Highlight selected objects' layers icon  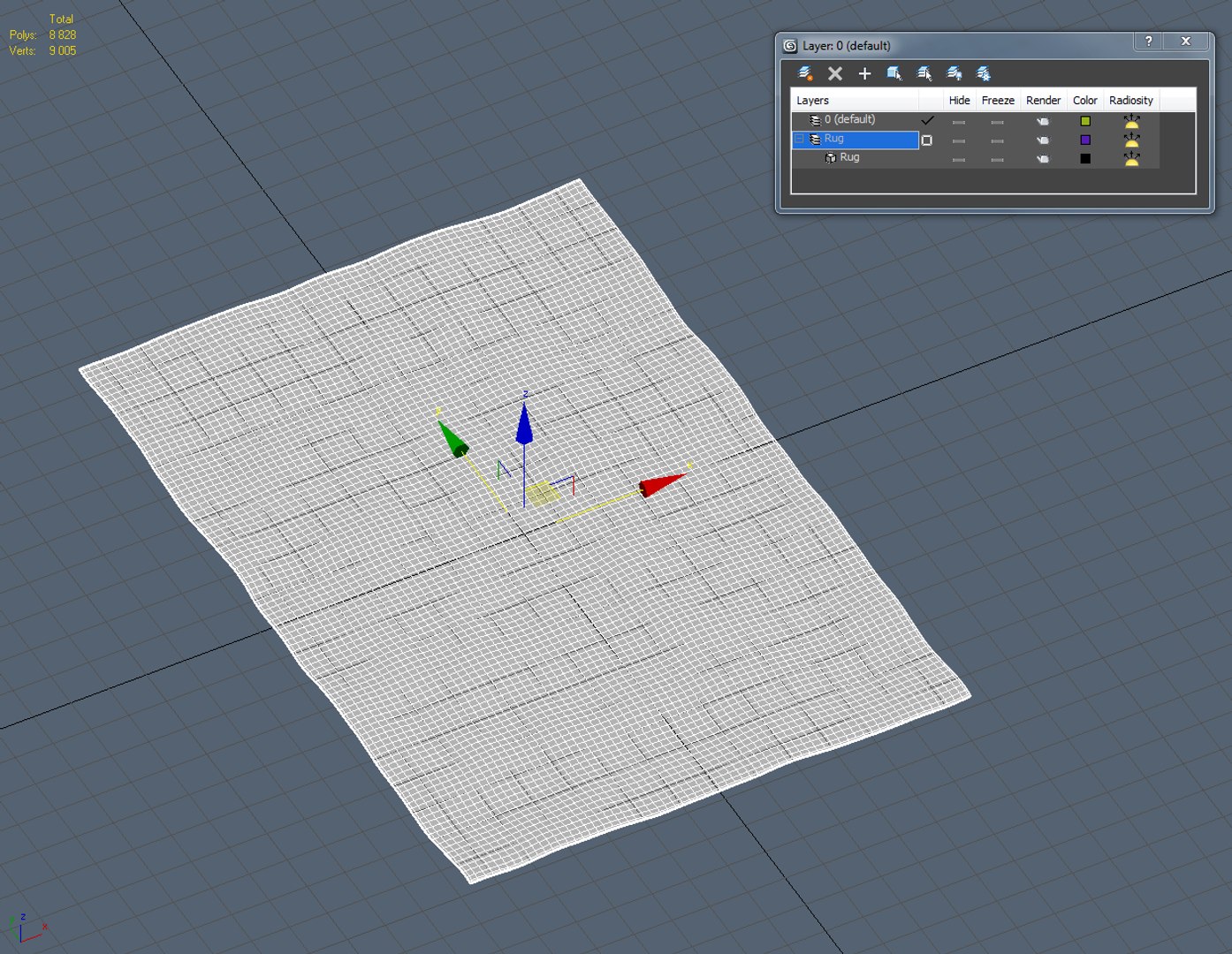pos(924,73)
